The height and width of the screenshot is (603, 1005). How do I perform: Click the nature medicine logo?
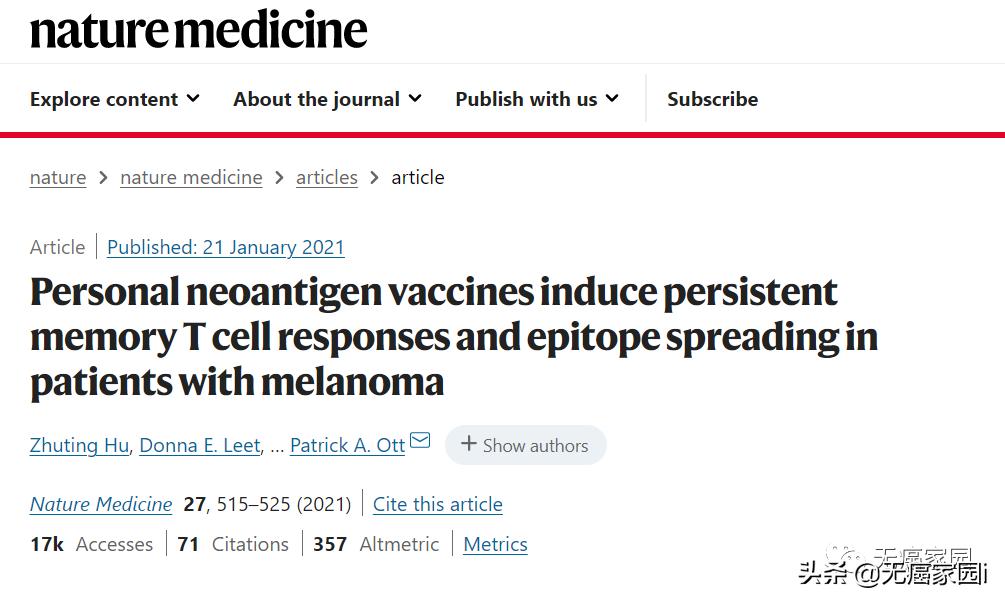(x=199, y=30)
